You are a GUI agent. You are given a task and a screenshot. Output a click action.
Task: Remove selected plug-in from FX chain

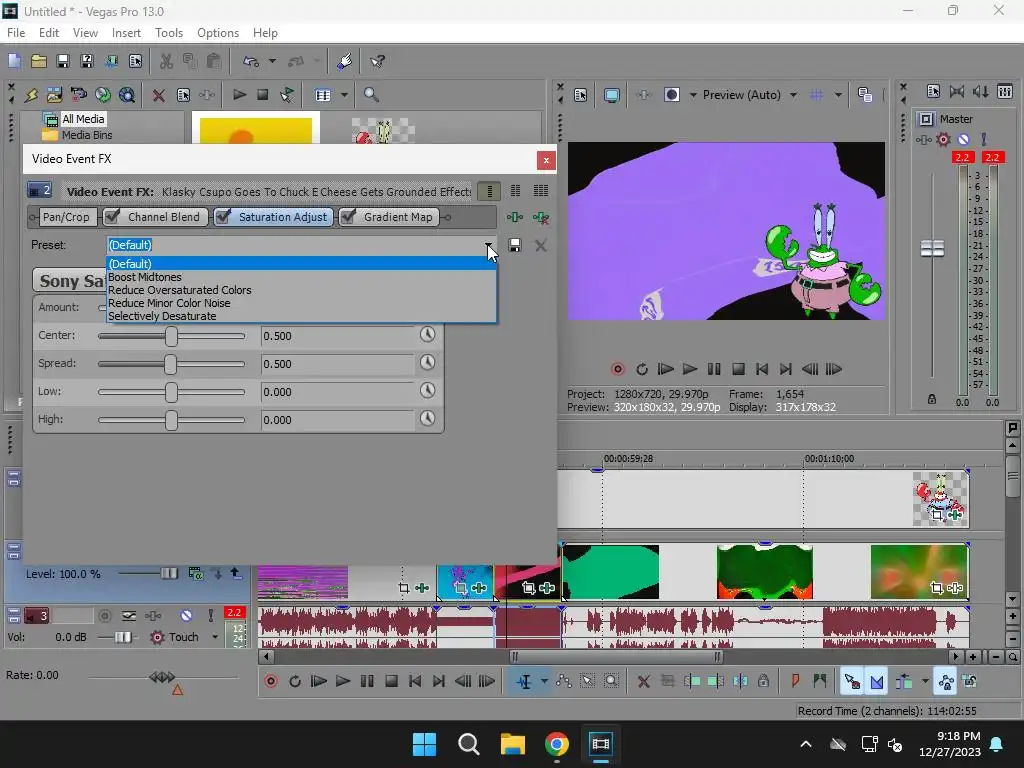click(x=540, y=217)
